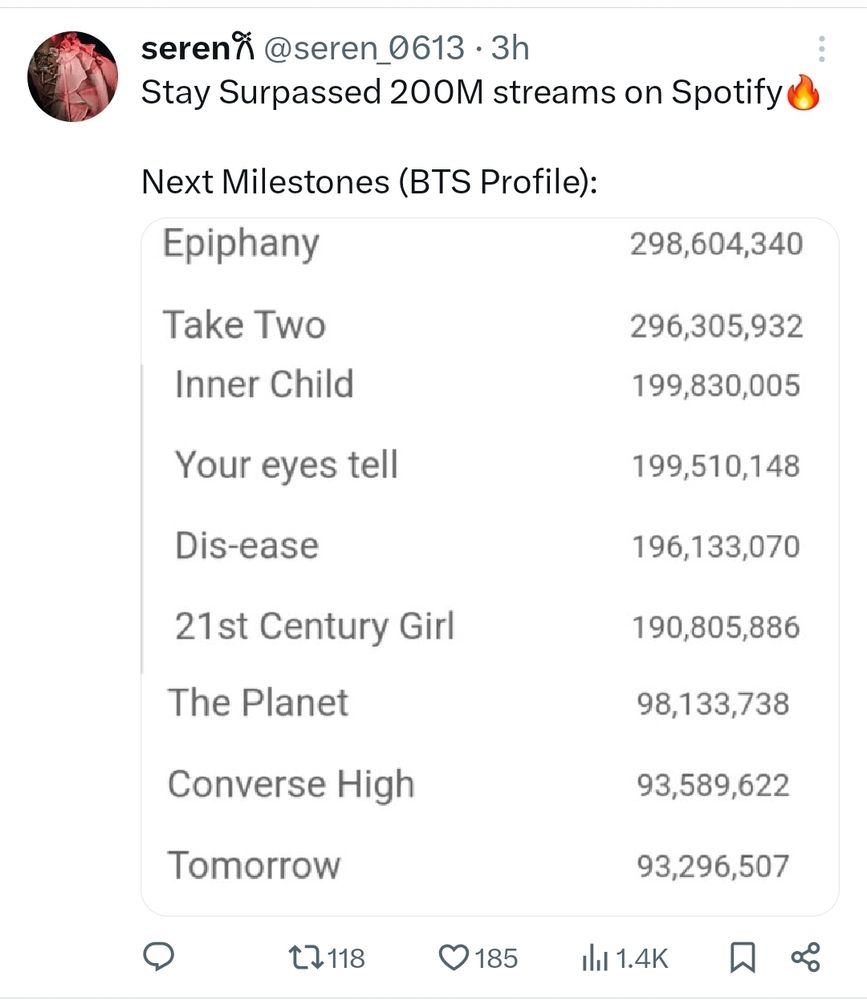Open the share icon
867x1000 pixels.
[805, 957]
